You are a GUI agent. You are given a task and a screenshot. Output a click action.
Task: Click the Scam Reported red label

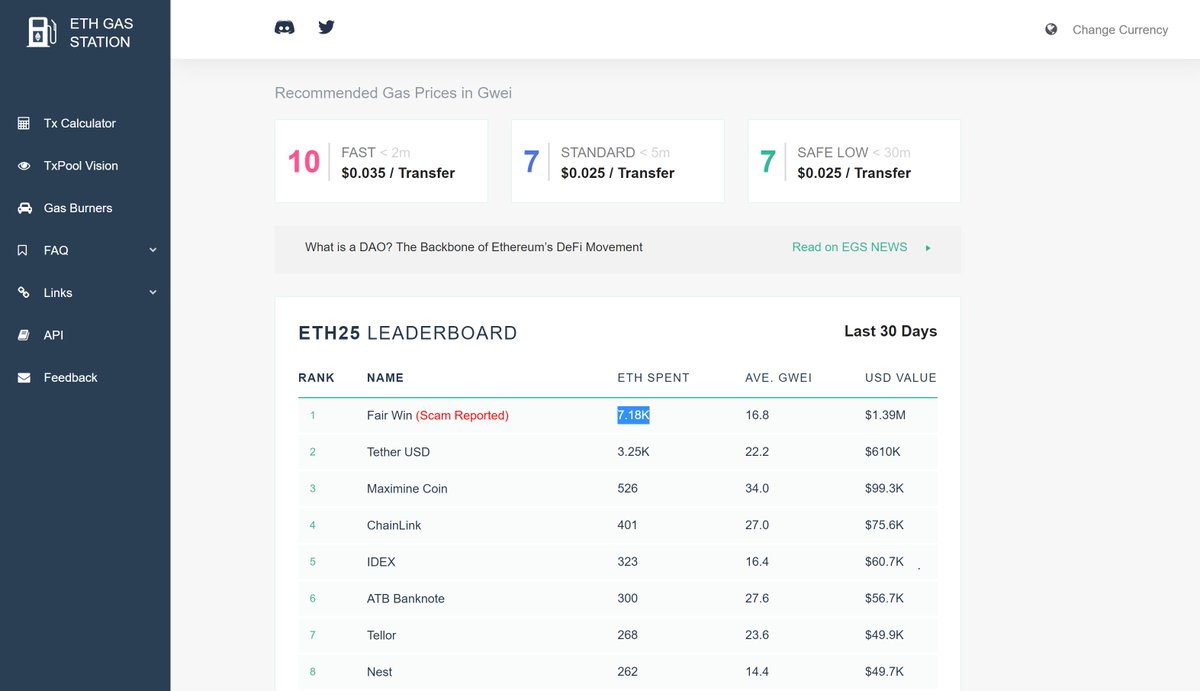[462, 415]
